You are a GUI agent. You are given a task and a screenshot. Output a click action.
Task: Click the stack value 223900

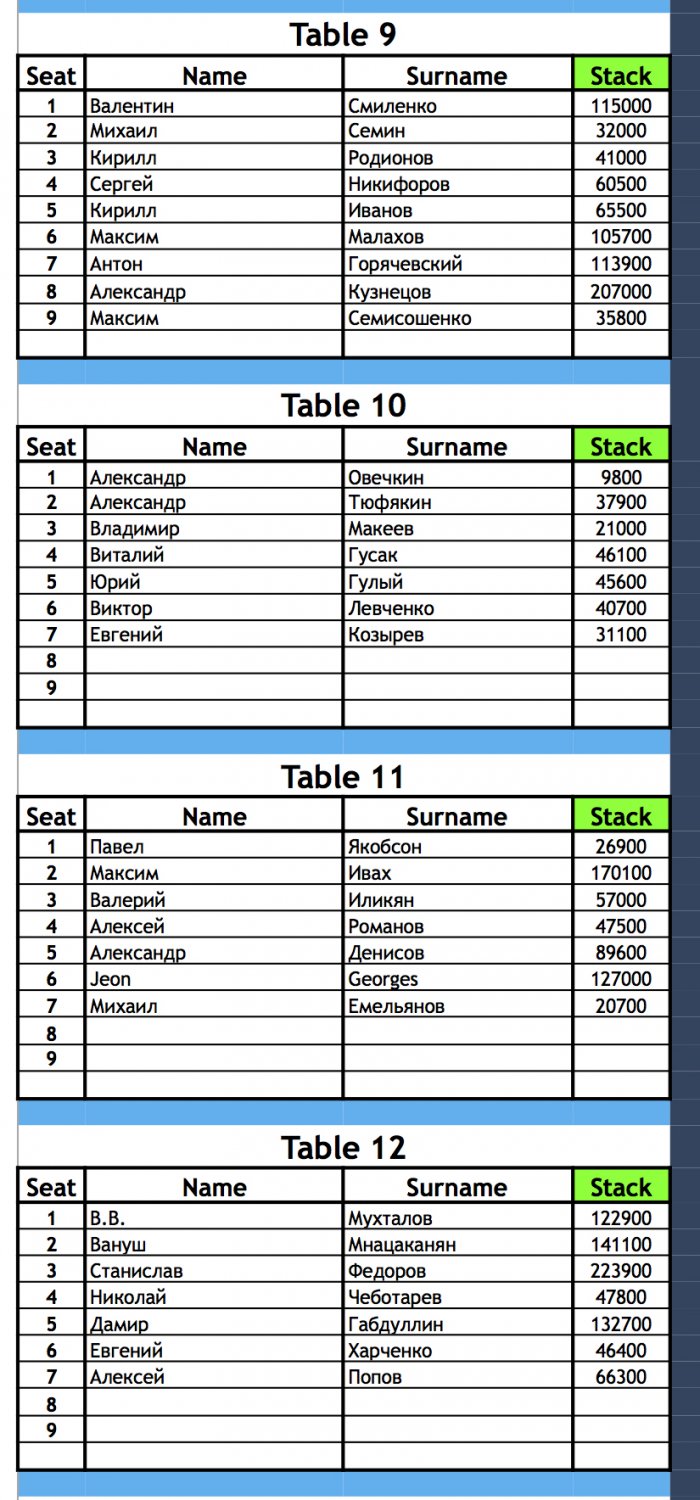point(620,1271)
